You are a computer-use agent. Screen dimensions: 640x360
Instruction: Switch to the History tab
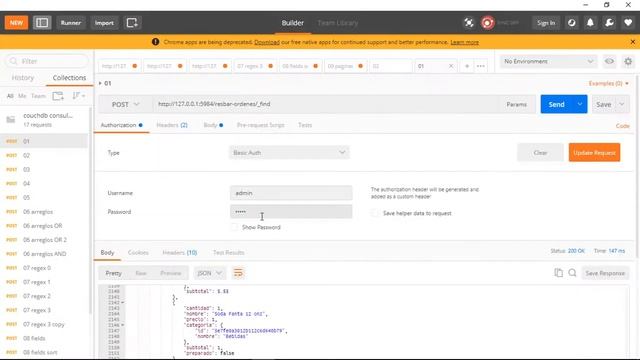(23, 78)
